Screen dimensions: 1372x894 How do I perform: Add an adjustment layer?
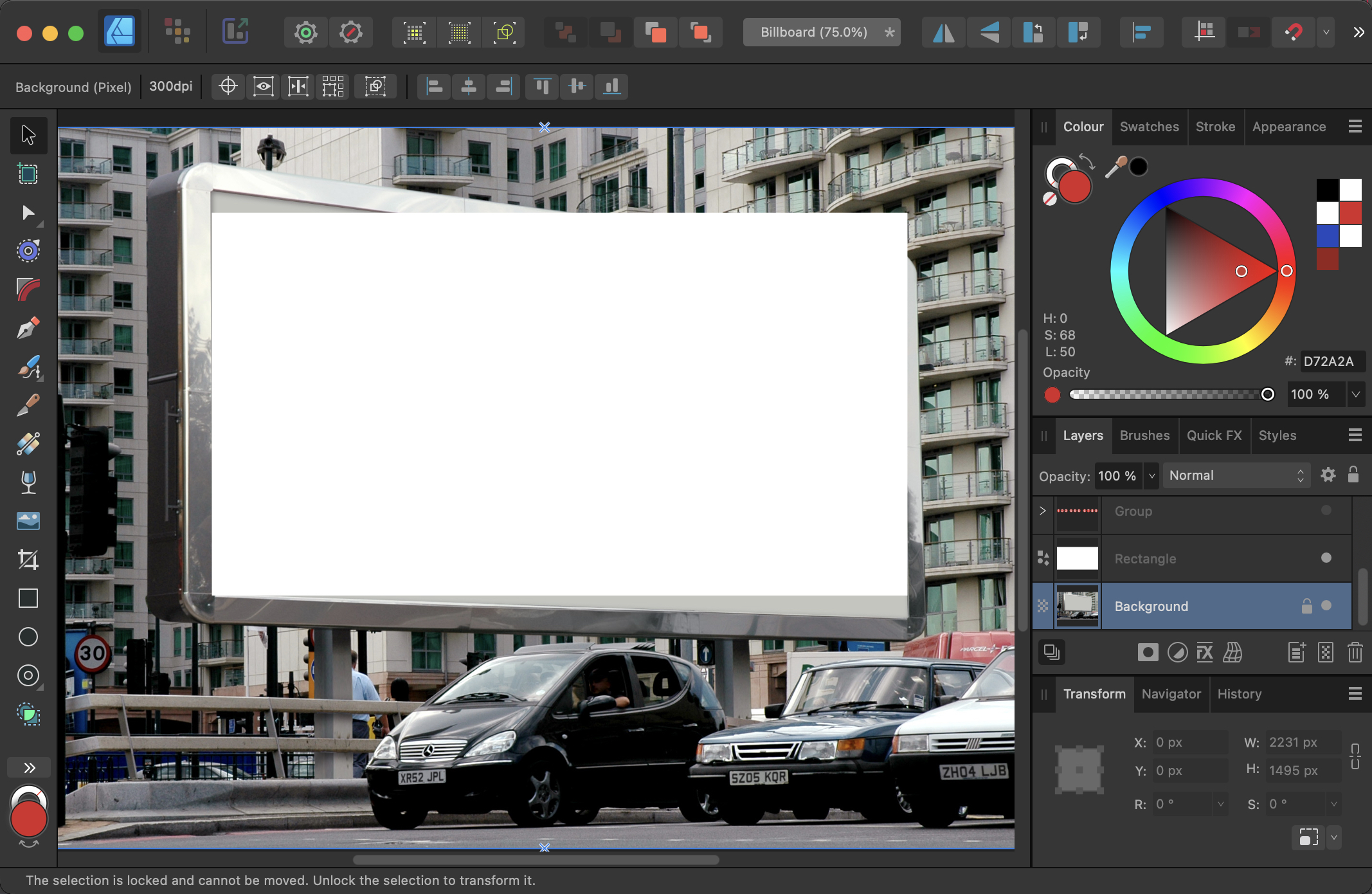click(x=1177, y=653)
